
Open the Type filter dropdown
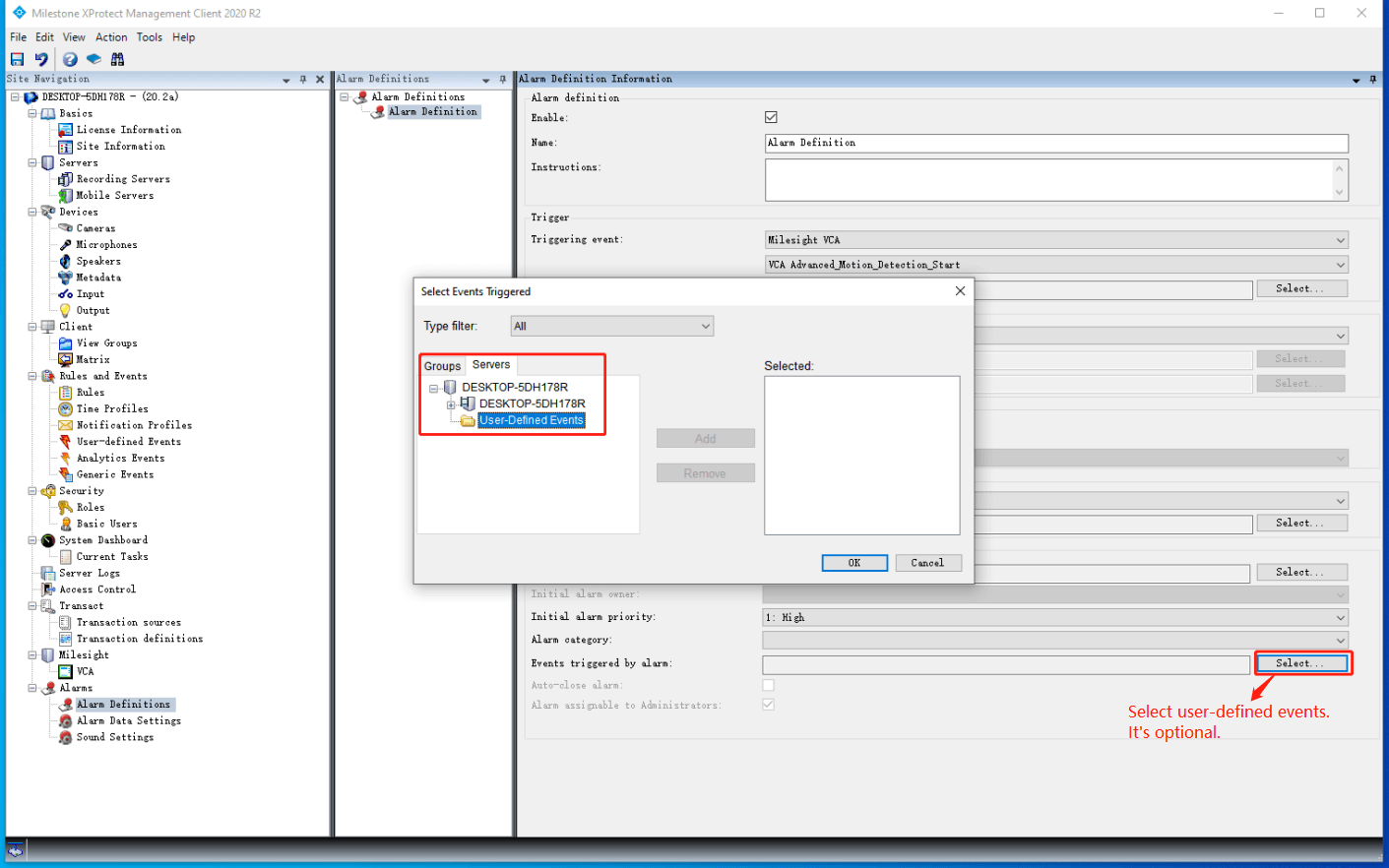(612, 326)
